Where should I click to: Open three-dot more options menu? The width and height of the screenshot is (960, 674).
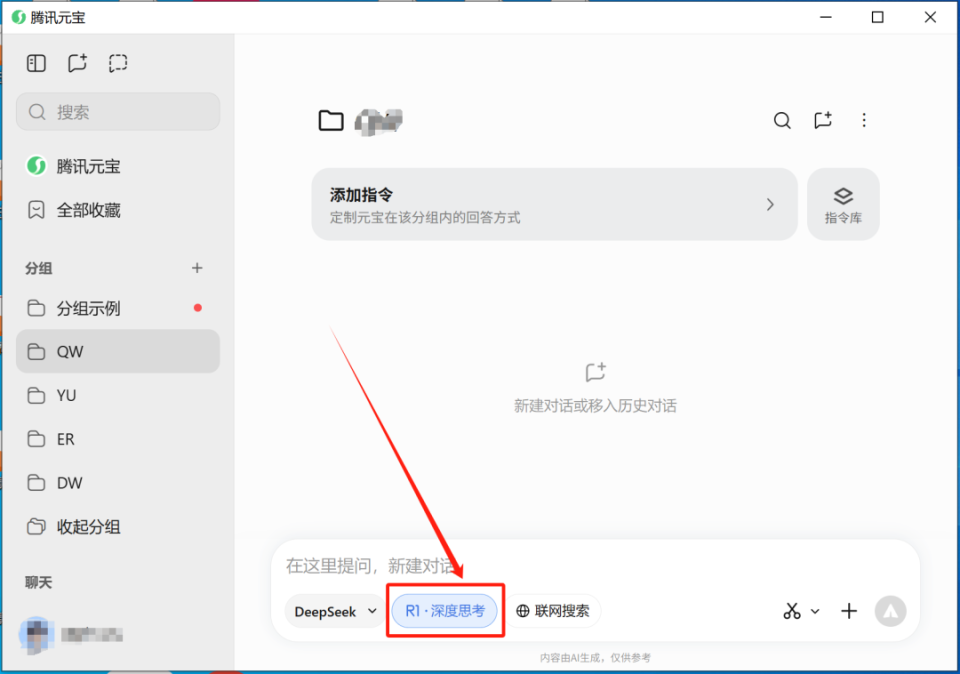coord(864,121)
